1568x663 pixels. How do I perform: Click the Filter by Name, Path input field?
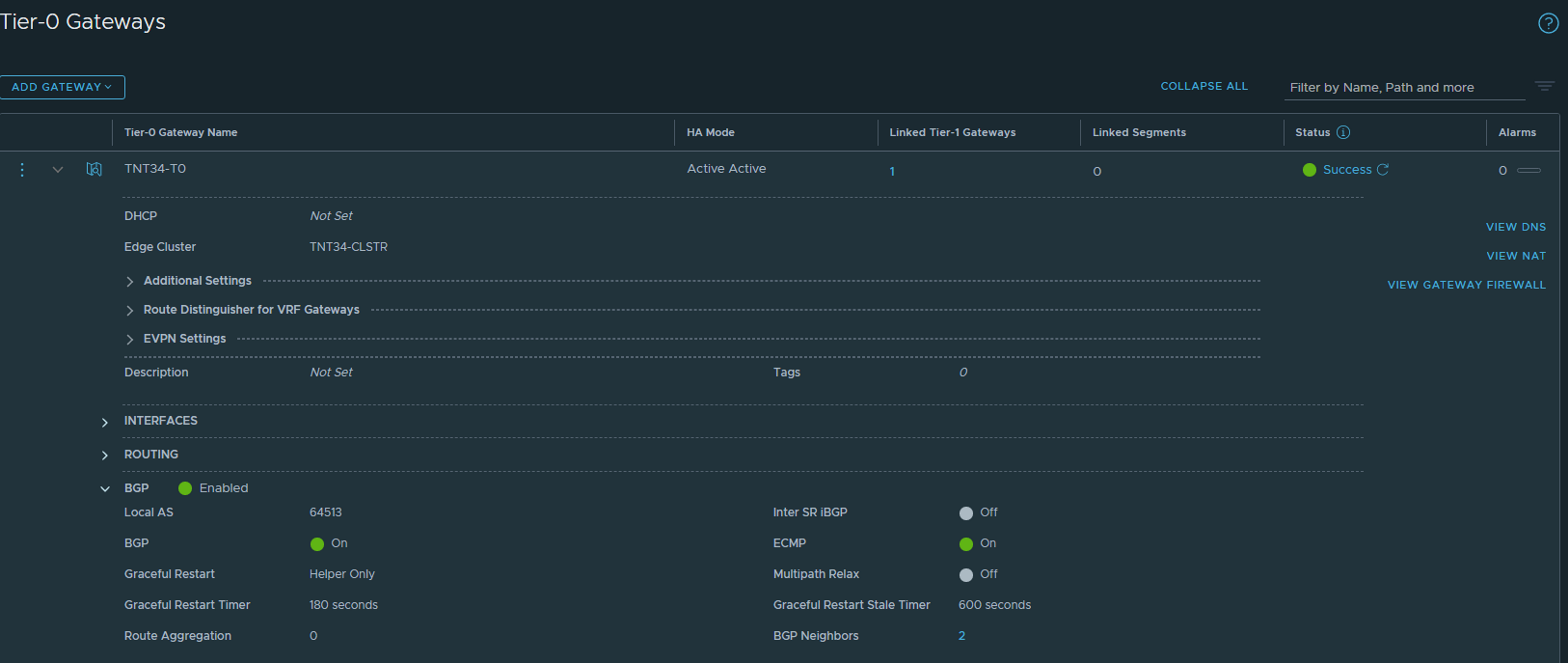point(1400,87)
